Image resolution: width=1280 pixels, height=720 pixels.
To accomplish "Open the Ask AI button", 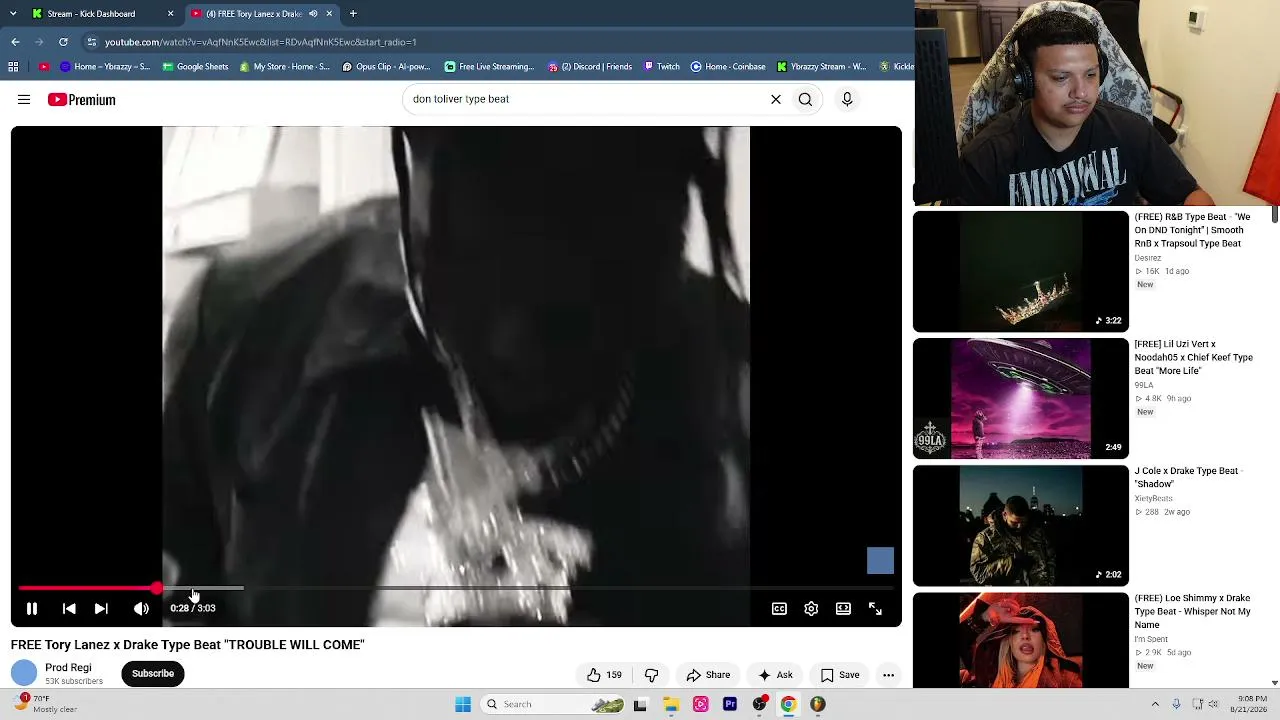I will pos(775,675).
